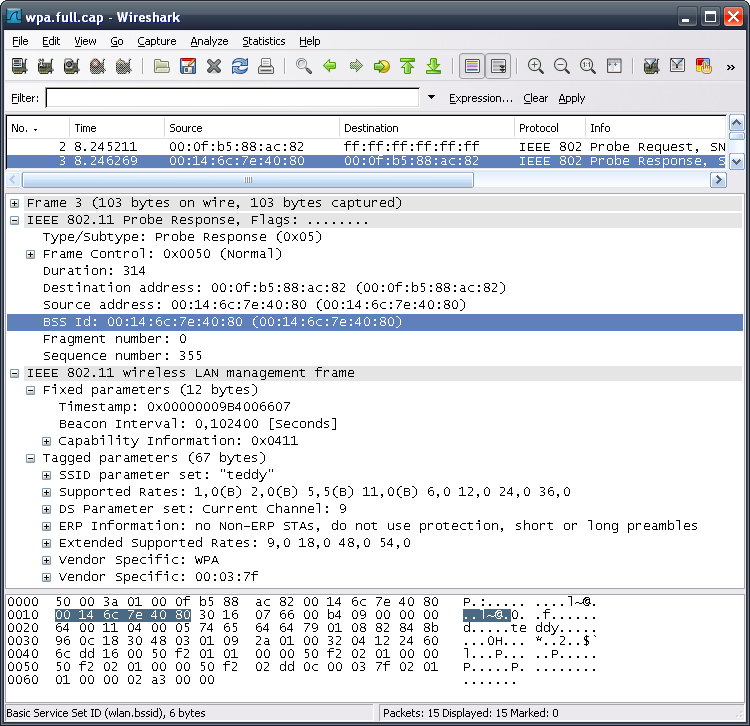Open the Capture menu
This screenshot has height=726, width=750.
coord(157,41)
